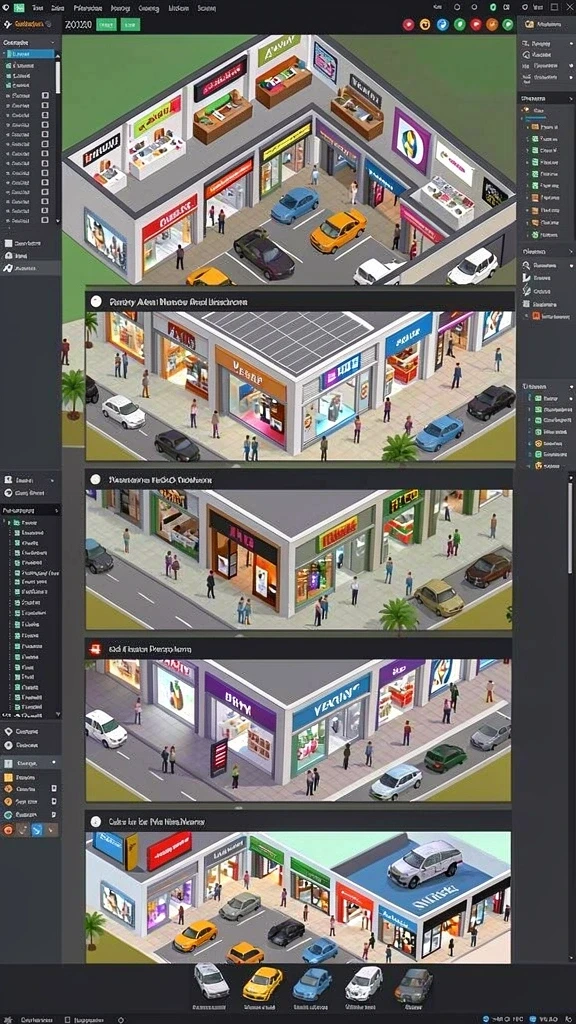Click the red circular icon in the top toolbar
Viewport: 576px width, 1024px height.
coord(409,25)
